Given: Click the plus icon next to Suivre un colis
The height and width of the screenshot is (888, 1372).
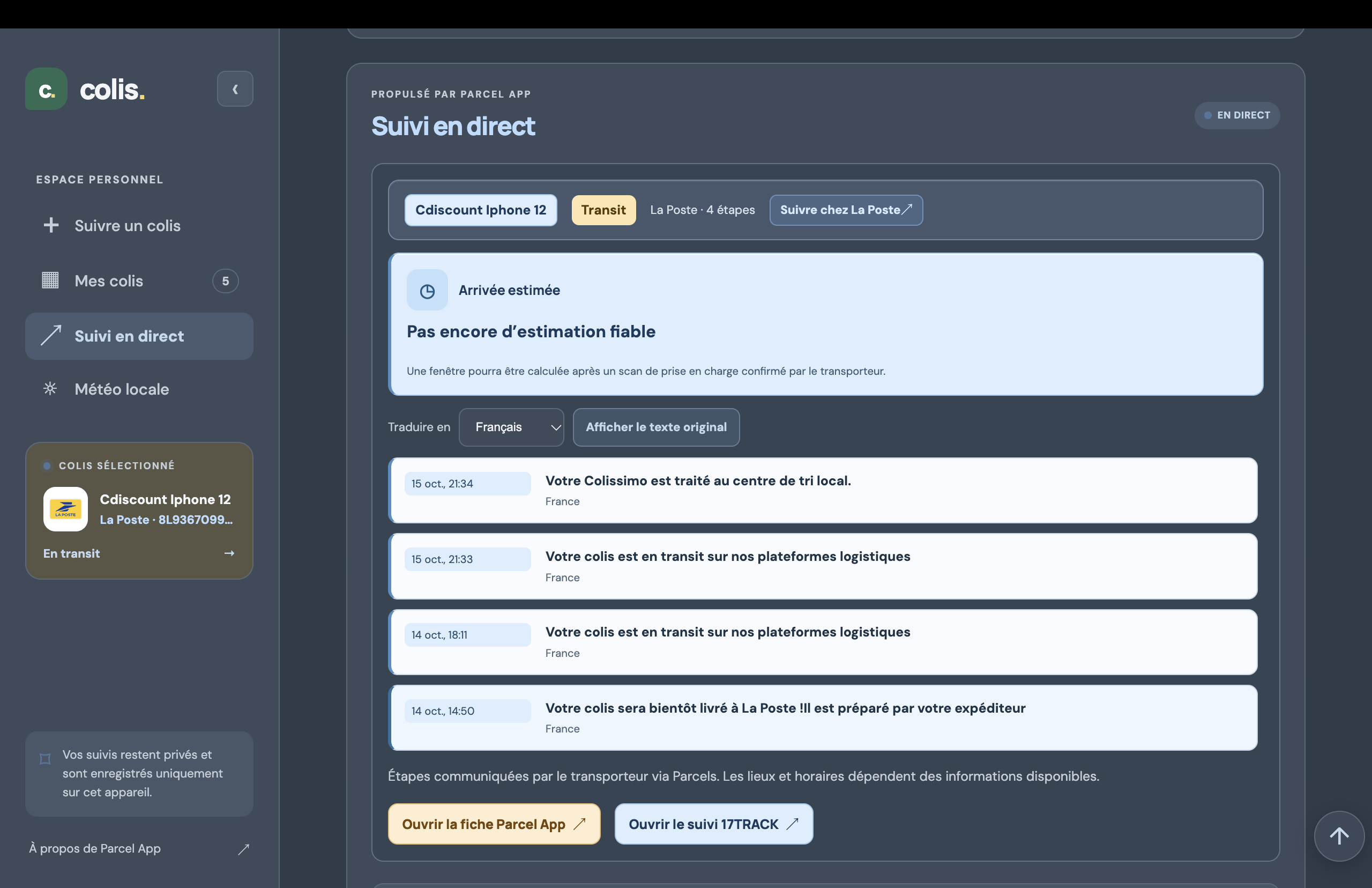Looking at the screenshot, I should pyautogui.click(x=51, y=225).
